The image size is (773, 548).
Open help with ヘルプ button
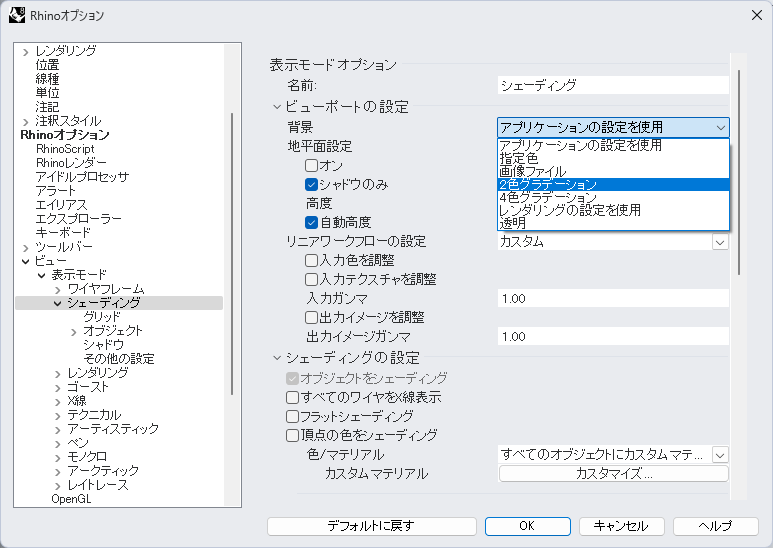[715, 526]
